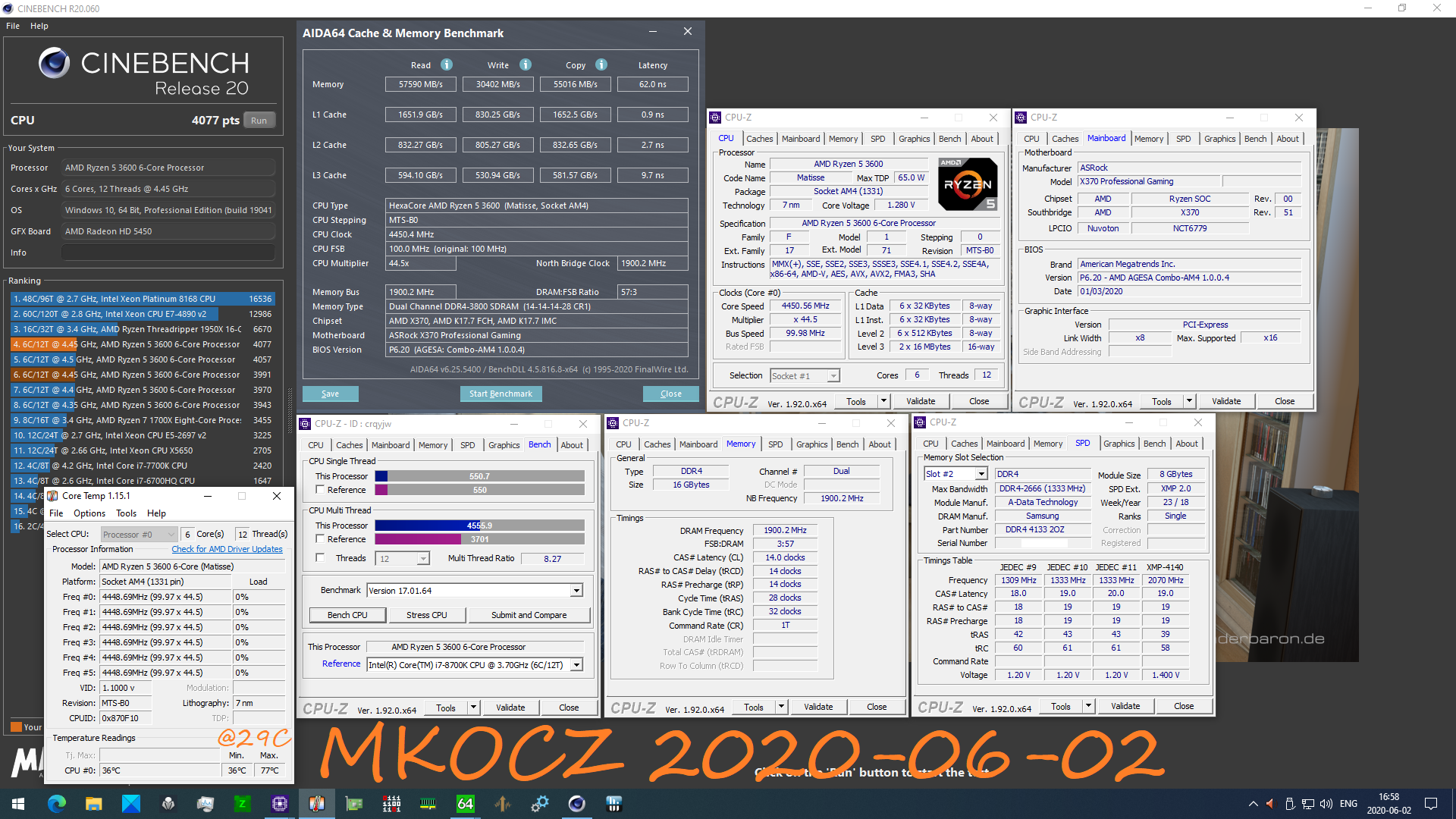Click Start Benchmark in AIDA64
Screen dimensions: 1456x819
tap(500, 394)
